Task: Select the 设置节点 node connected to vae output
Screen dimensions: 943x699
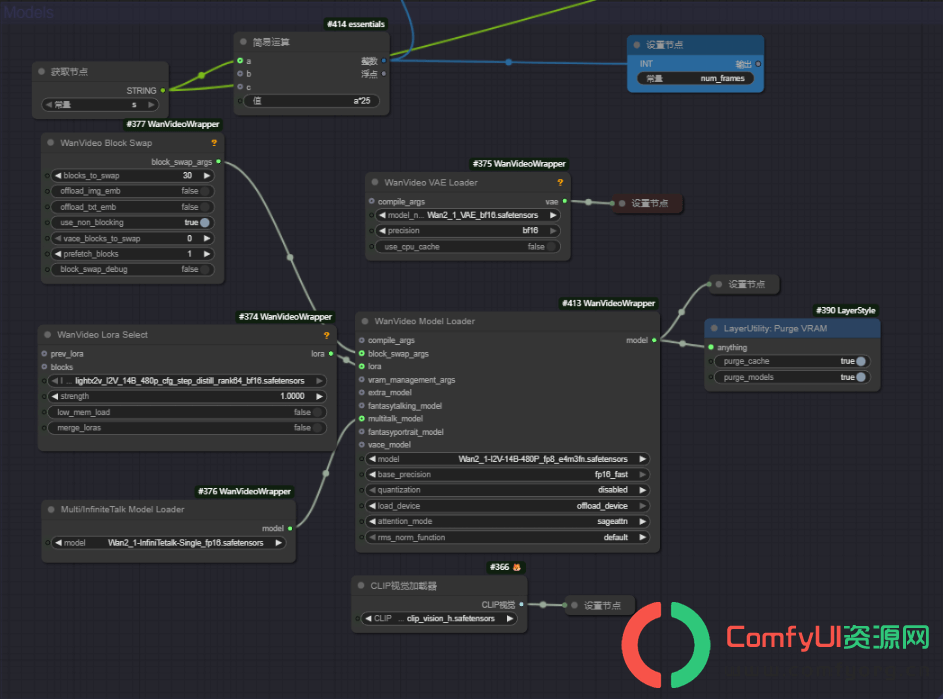Action: point(650,203)
